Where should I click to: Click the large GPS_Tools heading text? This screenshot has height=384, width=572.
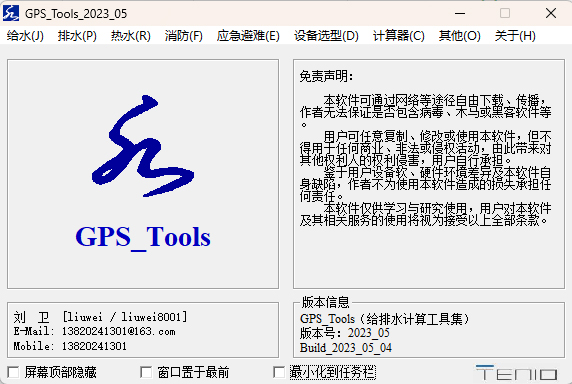tap(143, 237)
